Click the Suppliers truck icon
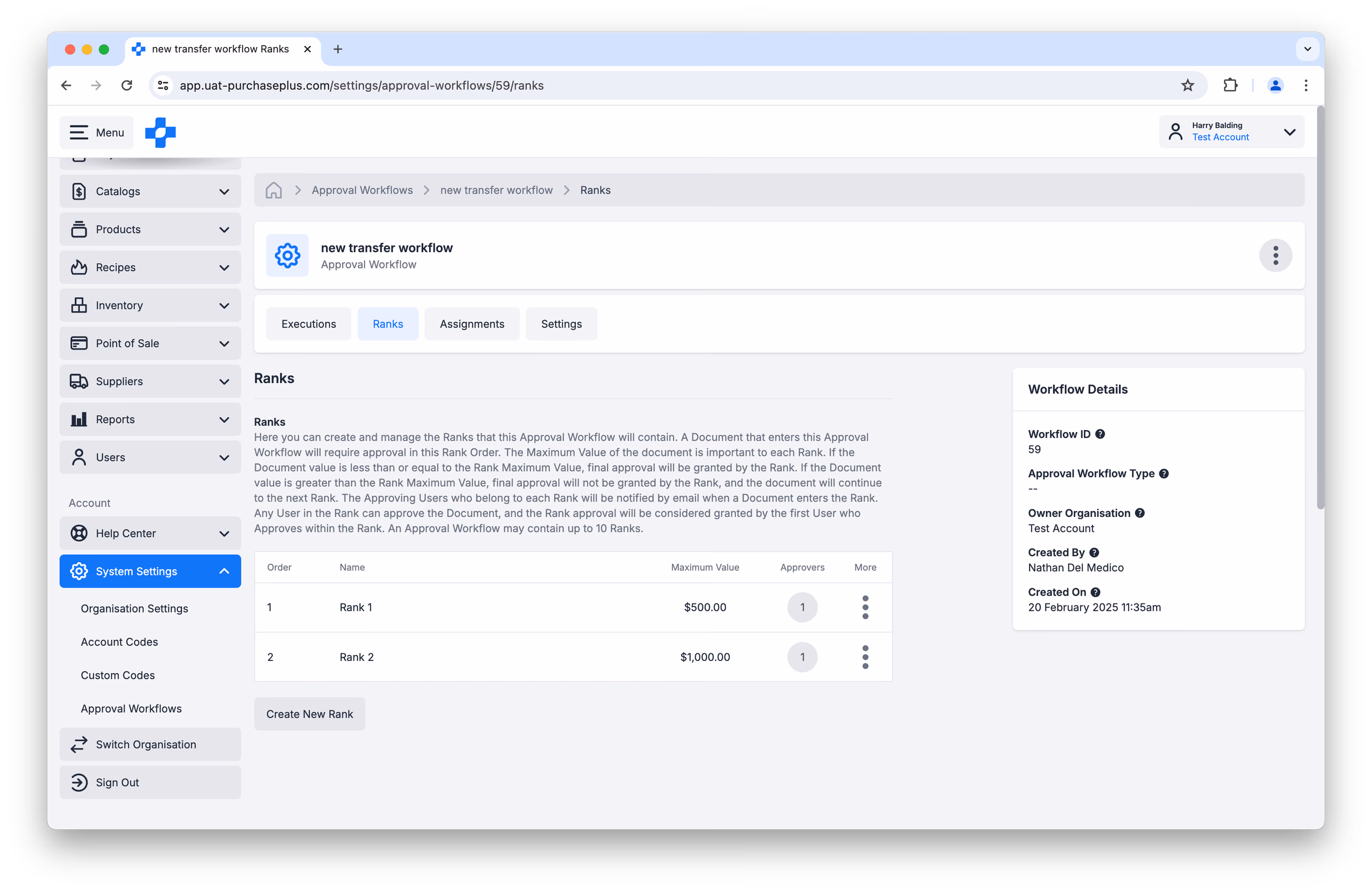Viewport: 1372px width, 892px height. click(x=79, y=381)
